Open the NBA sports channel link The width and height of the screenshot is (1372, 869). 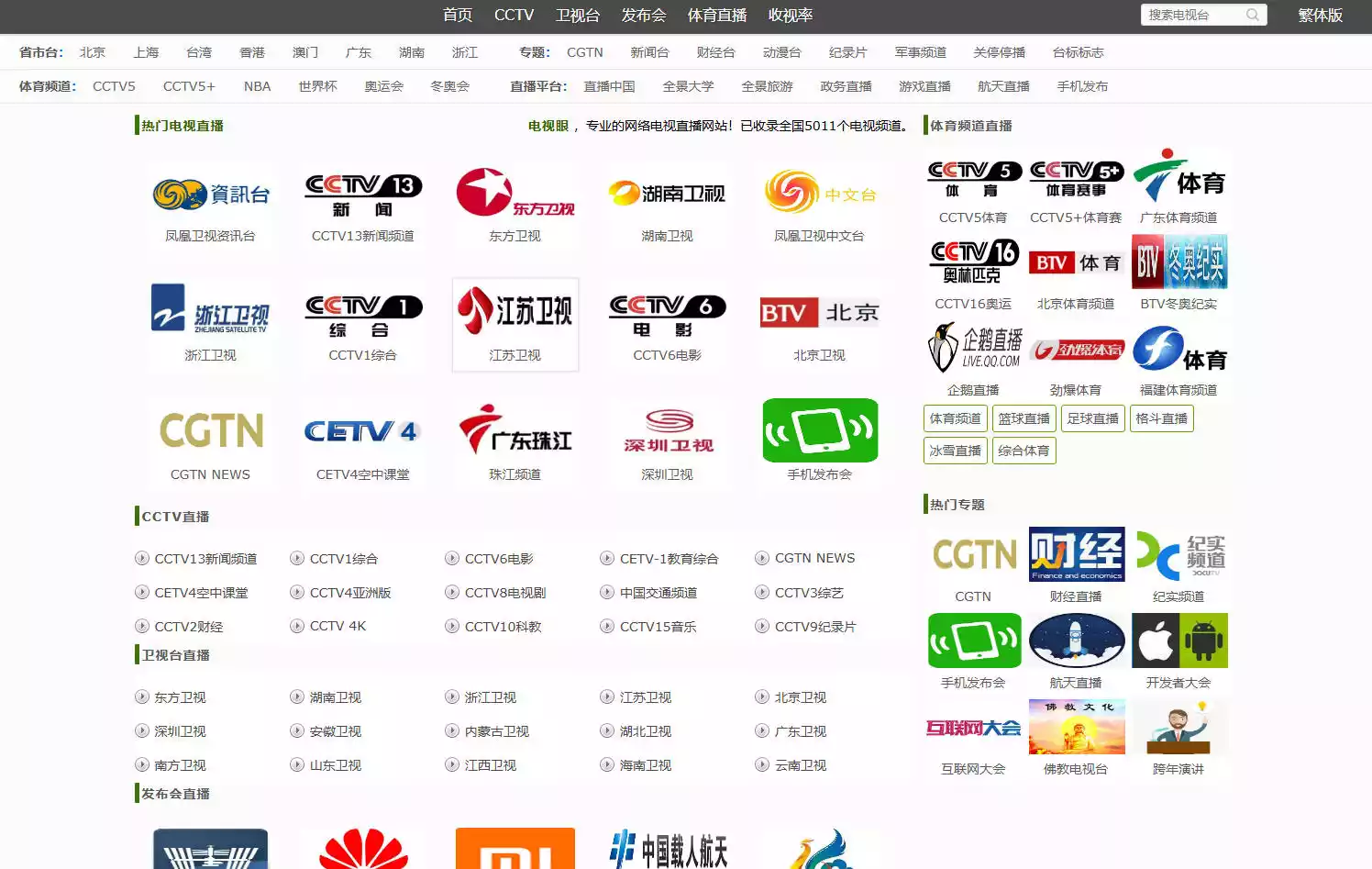click(258, 86)
